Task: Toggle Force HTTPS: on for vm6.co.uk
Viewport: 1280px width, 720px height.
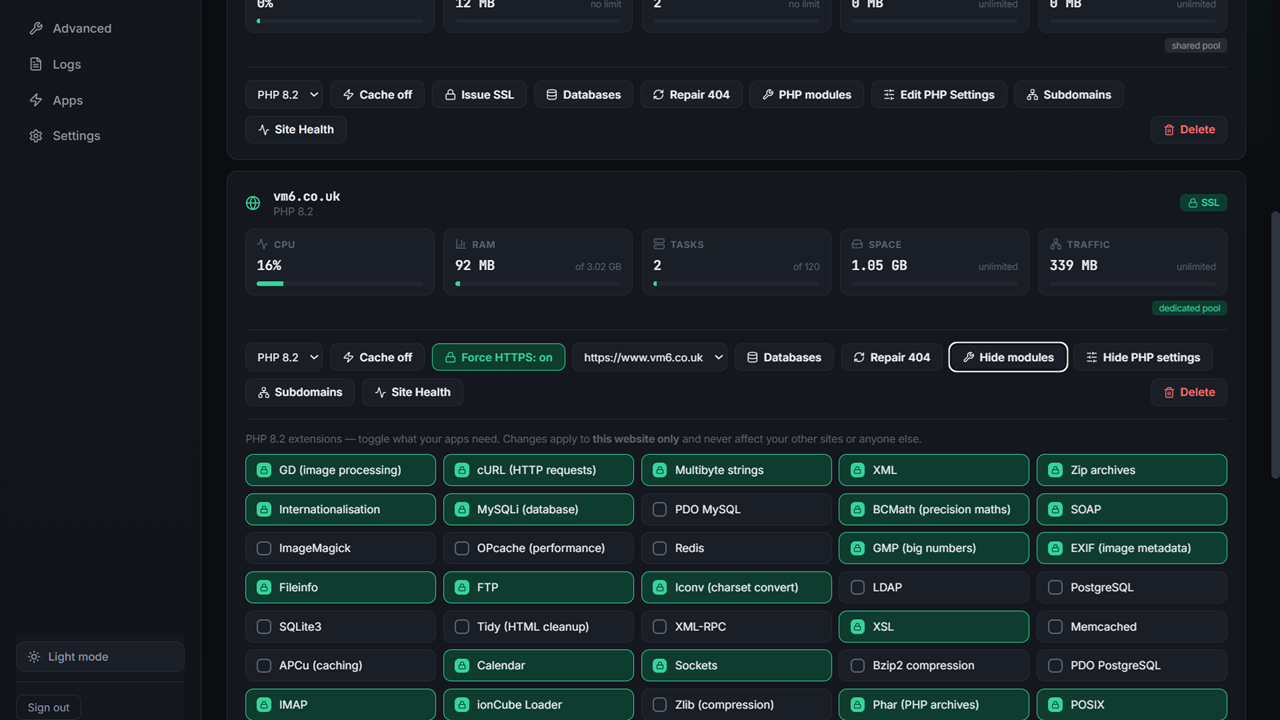Action: tap(498, 357)
